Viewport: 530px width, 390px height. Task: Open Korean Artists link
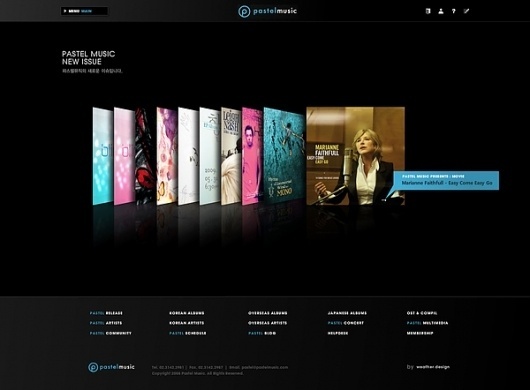pos(187,323)
